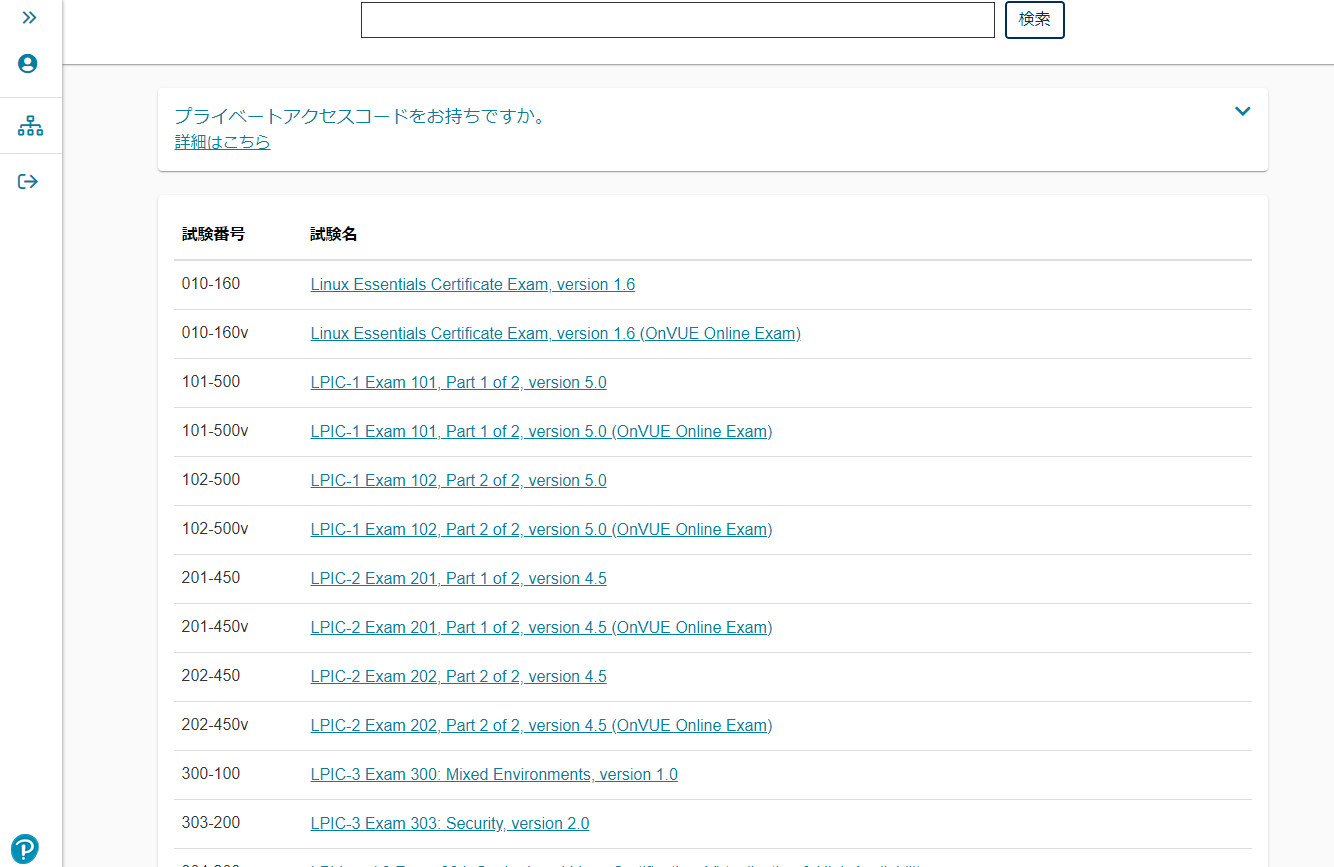Open LPIC-2 Exam 202 OnVUE Online Exam

tap(542, 726)
